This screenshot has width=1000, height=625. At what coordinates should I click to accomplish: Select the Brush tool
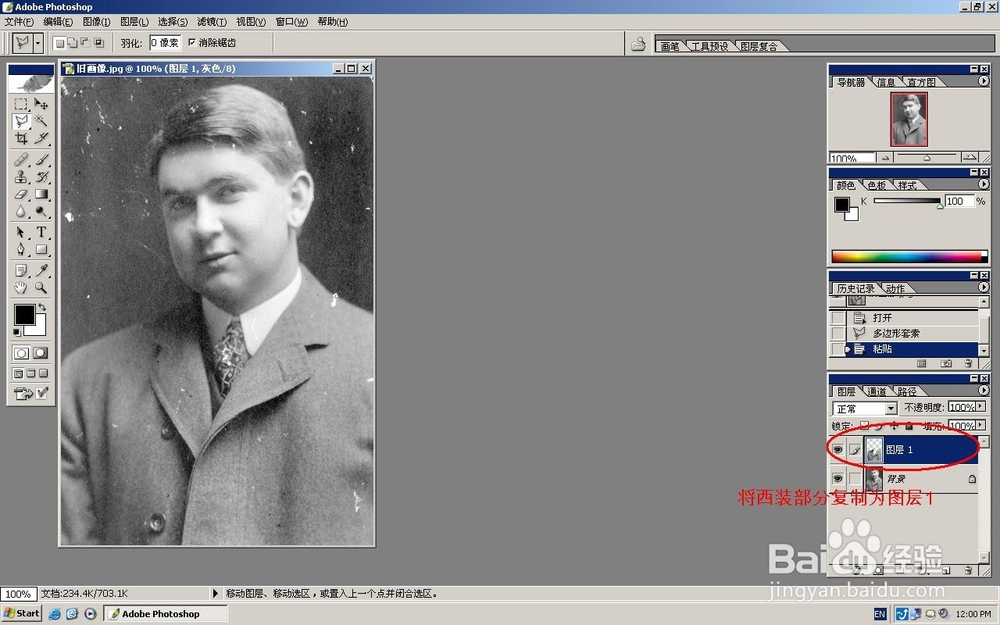41,159
